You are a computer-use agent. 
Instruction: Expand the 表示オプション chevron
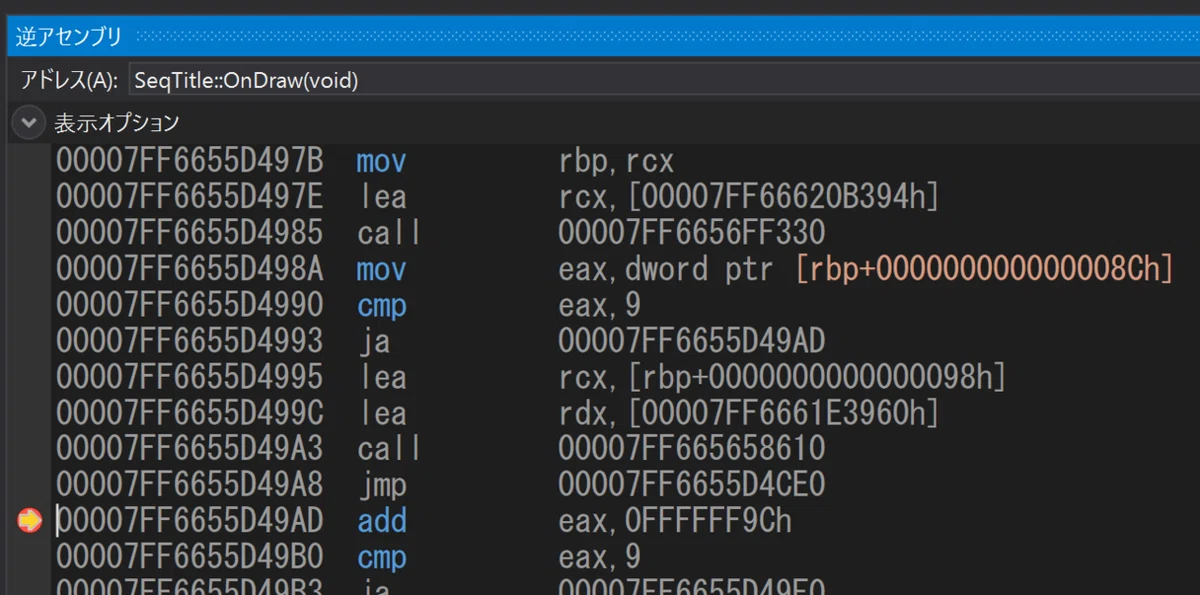(28, 123)
